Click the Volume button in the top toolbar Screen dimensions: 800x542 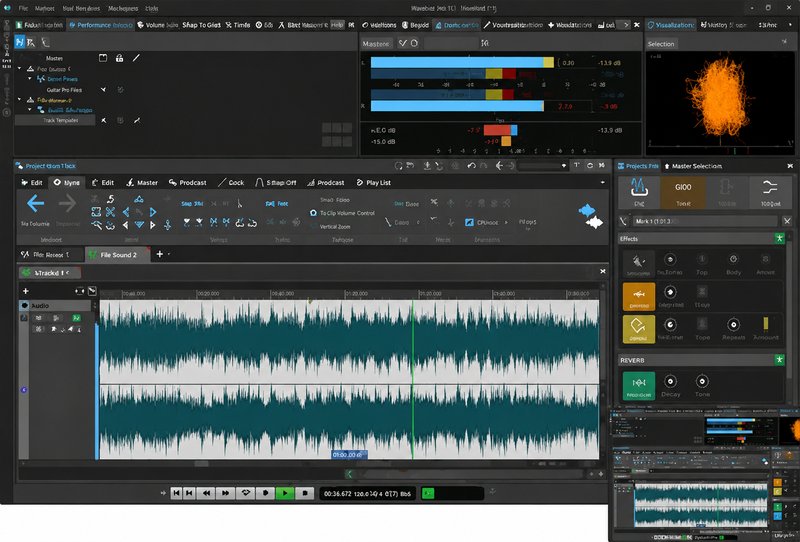click(x=158, y=25)
